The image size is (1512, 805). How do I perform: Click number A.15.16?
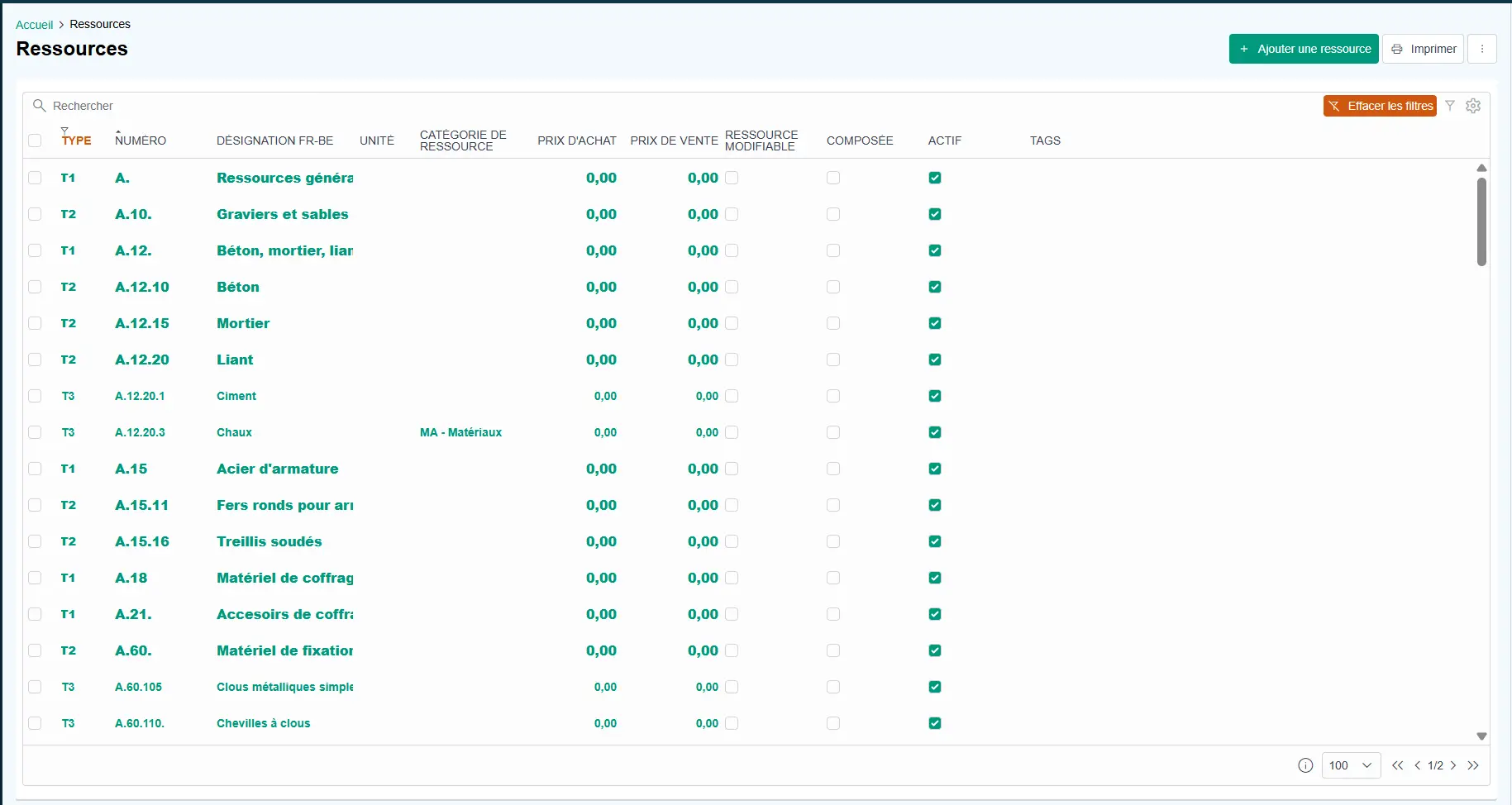coord(142,541)
